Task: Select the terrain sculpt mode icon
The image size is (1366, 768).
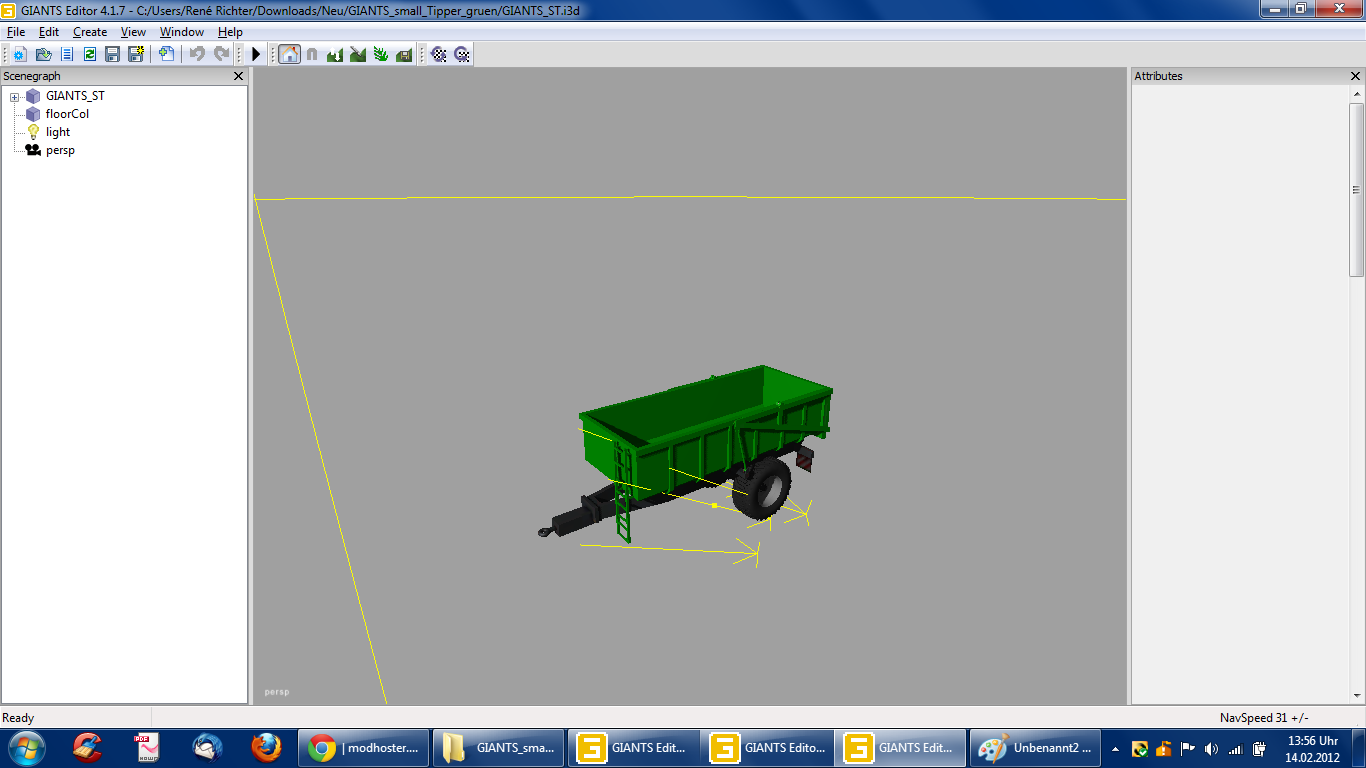Action: [x=335, y=54]
